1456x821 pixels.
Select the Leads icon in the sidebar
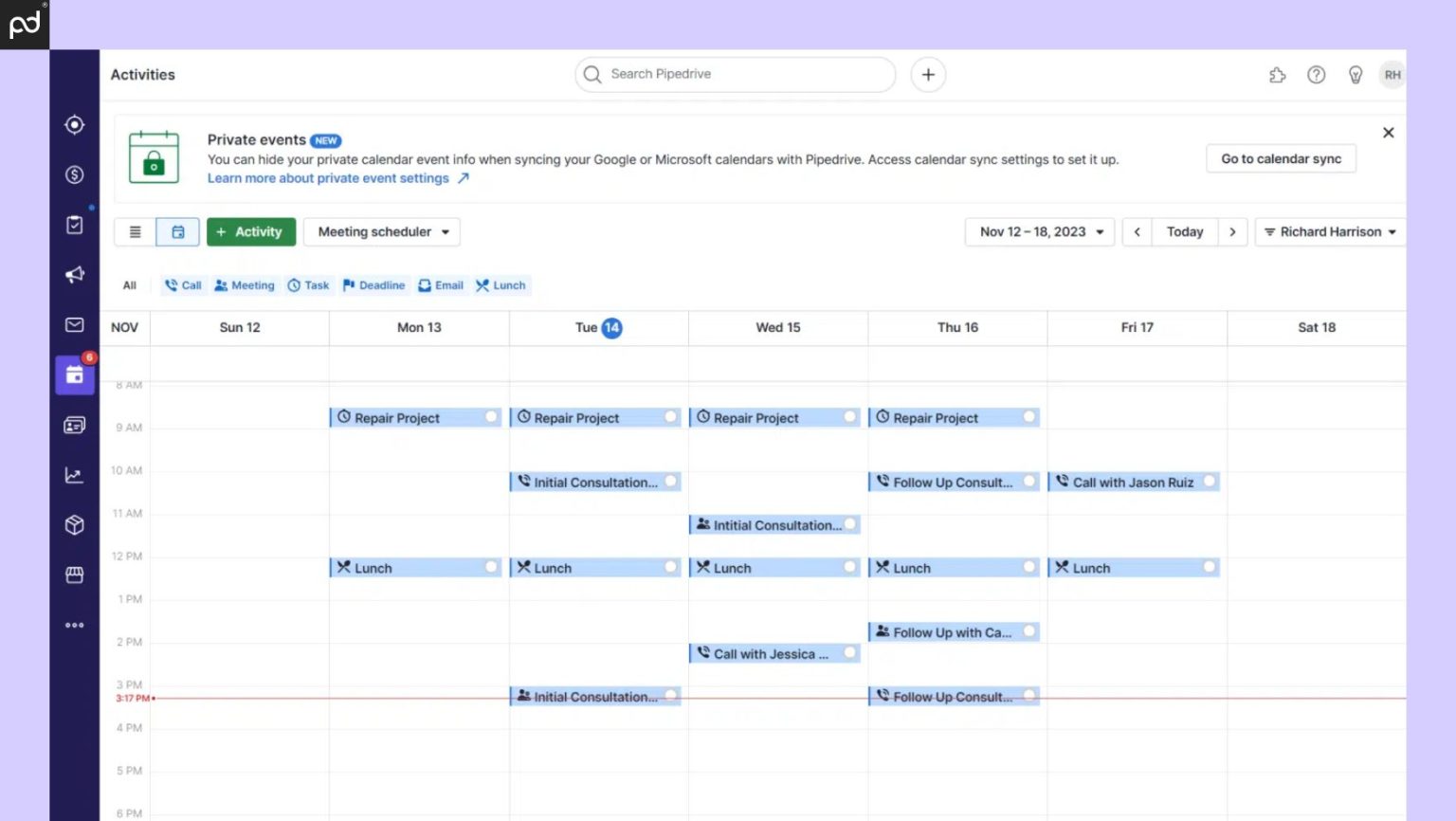pyautogui.click(x=74, y=124)
